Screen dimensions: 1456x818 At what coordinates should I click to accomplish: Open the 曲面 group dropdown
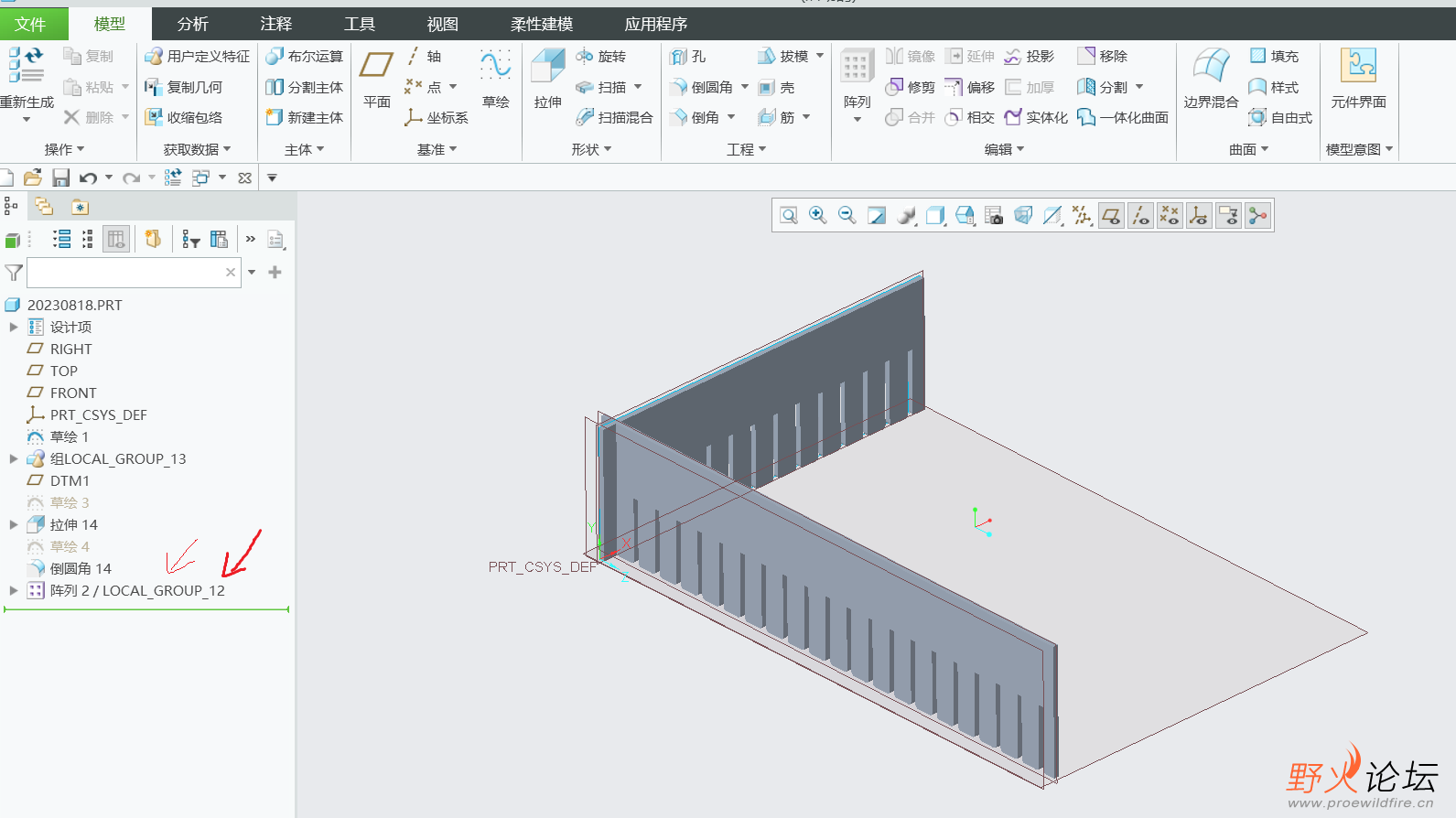[x=1248, y=149]
